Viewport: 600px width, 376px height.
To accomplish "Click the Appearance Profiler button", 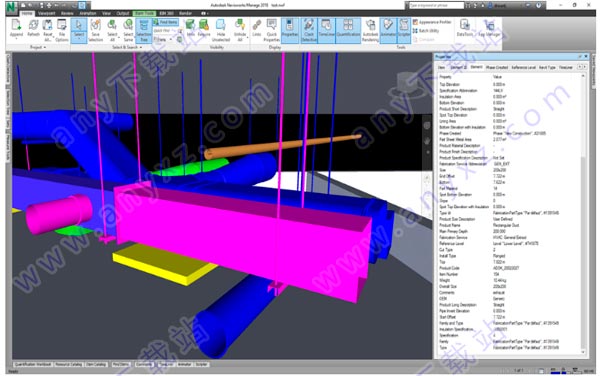I will pos(432,22).
